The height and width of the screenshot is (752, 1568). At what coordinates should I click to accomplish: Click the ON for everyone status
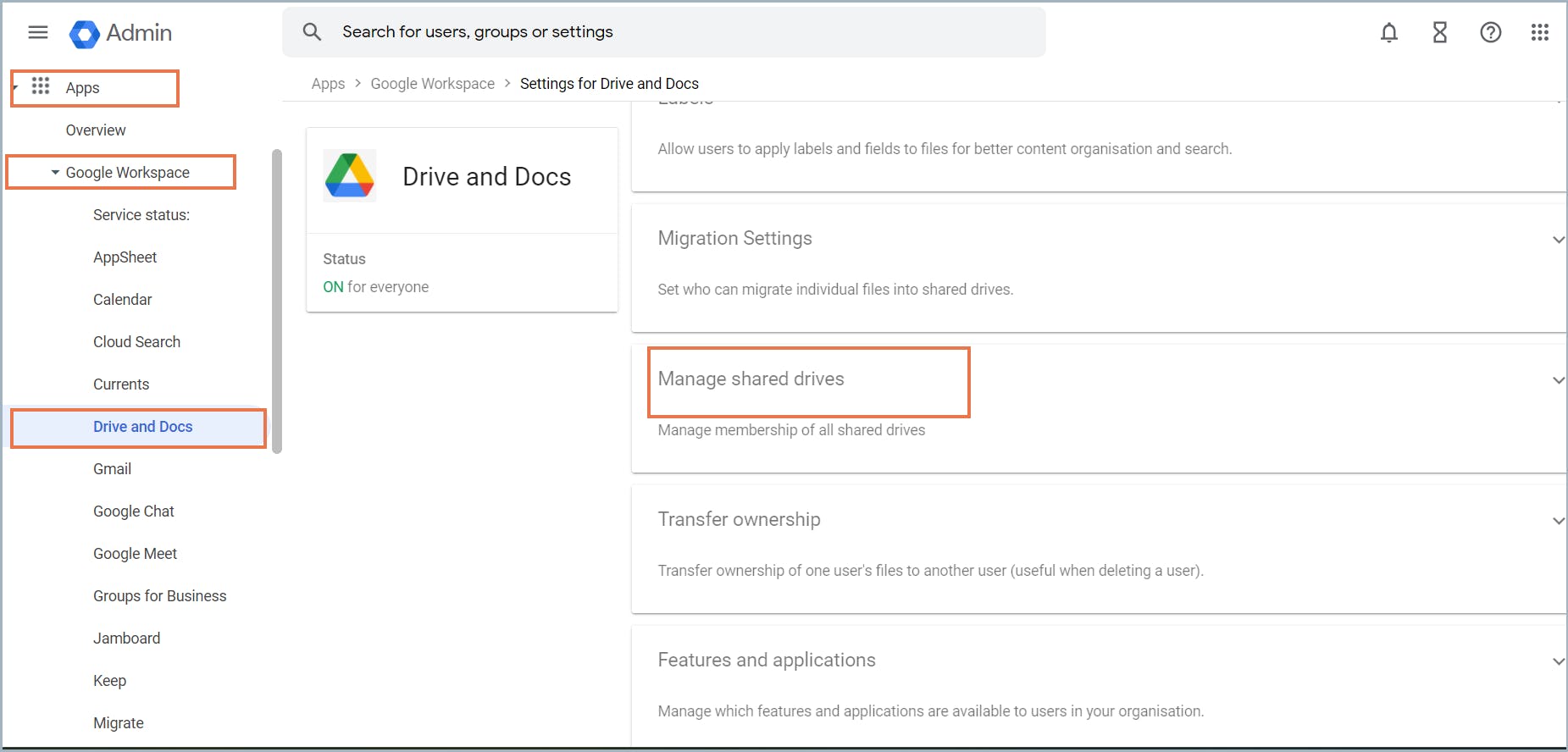376,287
